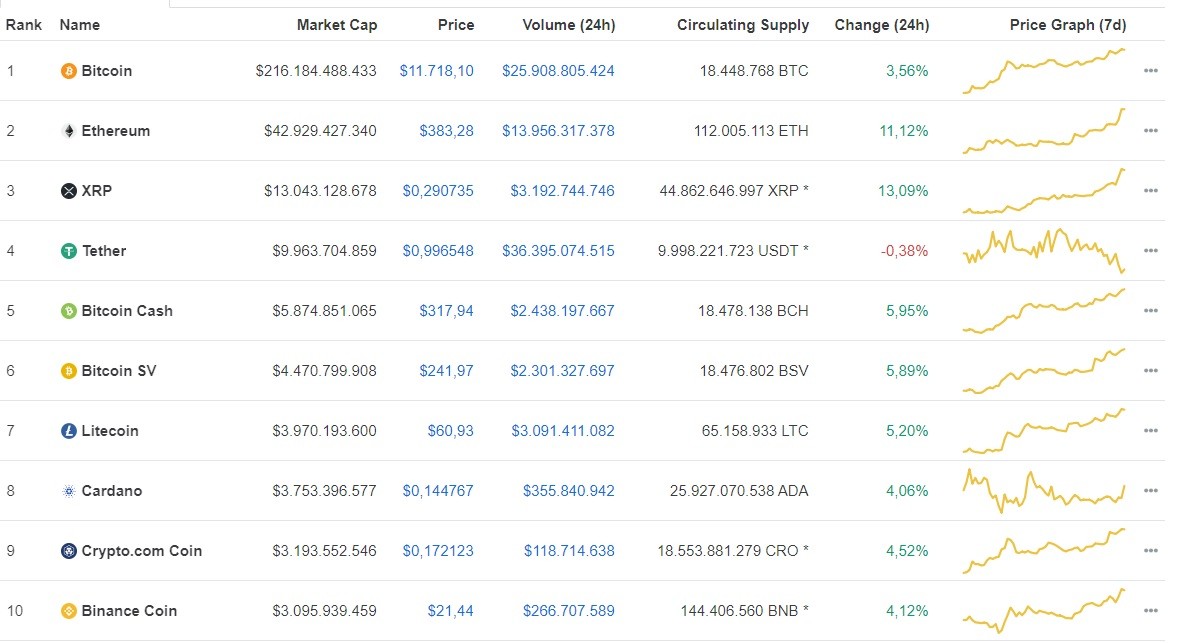Open the three-dot menu on Tether row

coord(1152,251)
